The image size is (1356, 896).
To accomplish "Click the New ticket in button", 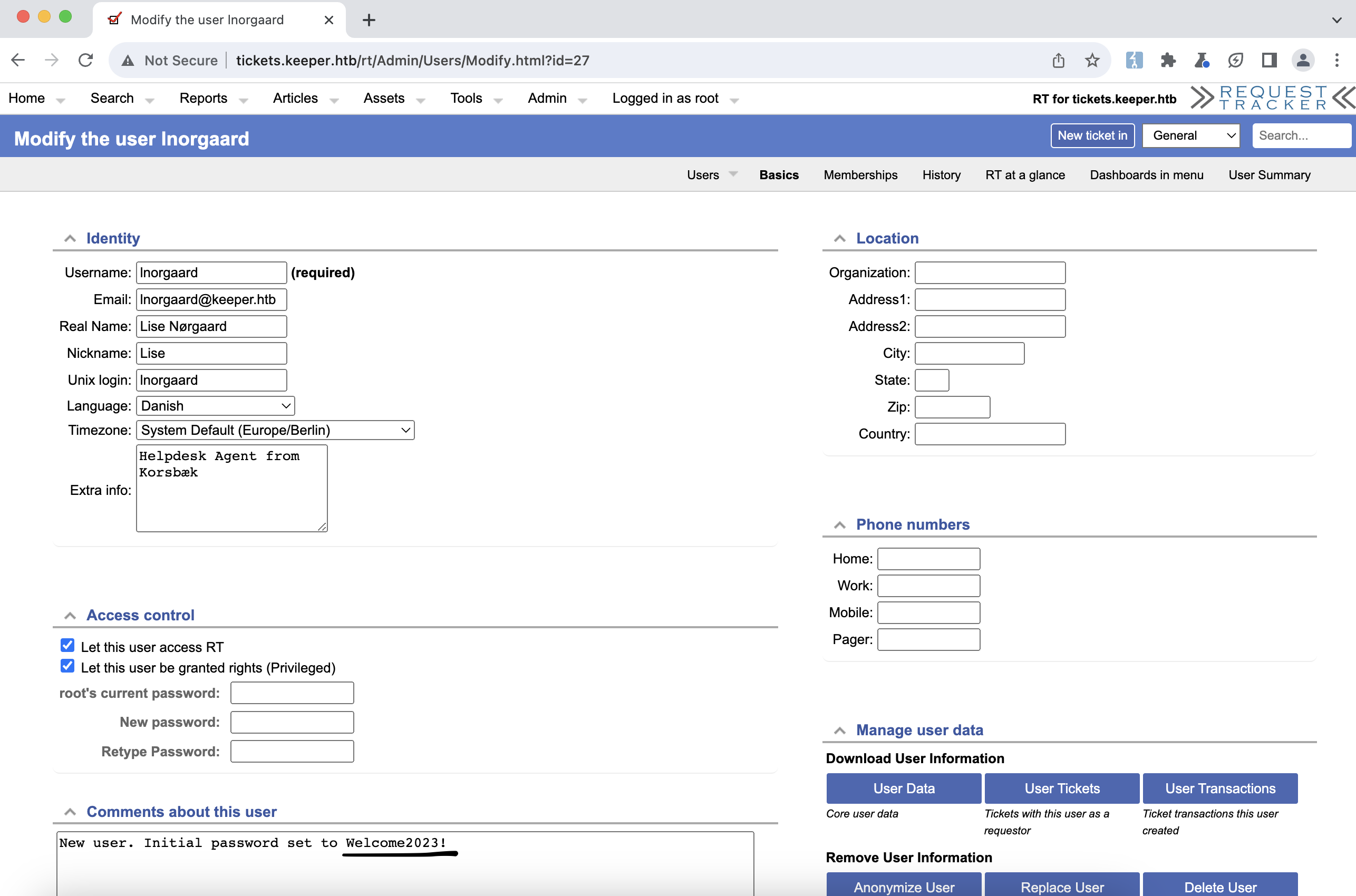I will click(1092, 135).
